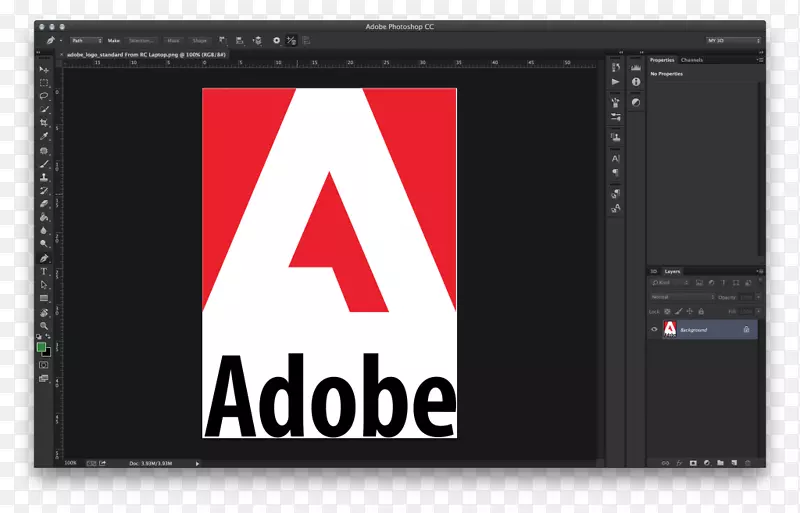Click the Make Mask button
The width and height of the screenshot is (800, 513).
pyautogui.click(x=173, y=40)
